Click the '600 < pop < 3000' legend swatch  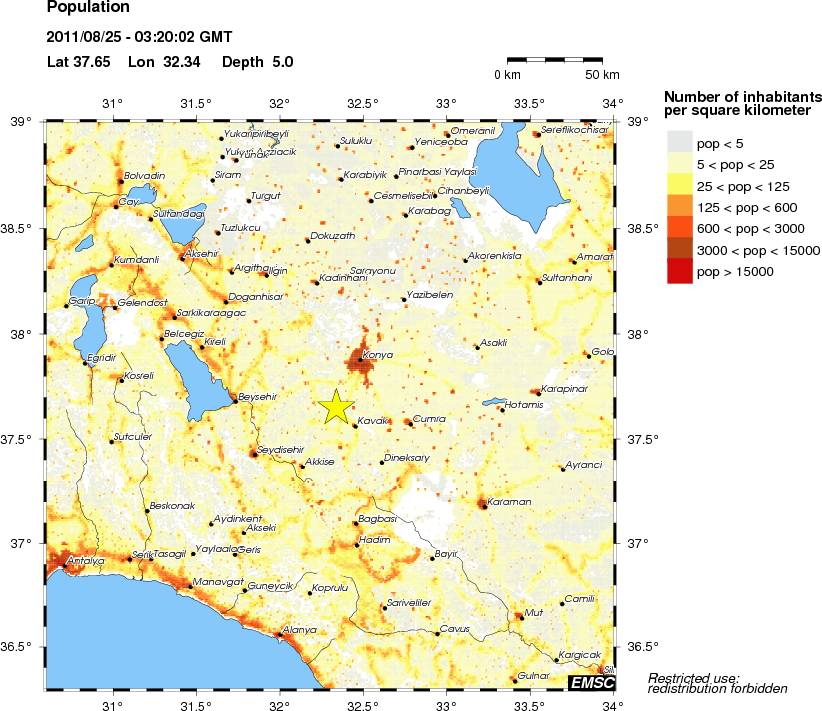click(x=680, y=229)
